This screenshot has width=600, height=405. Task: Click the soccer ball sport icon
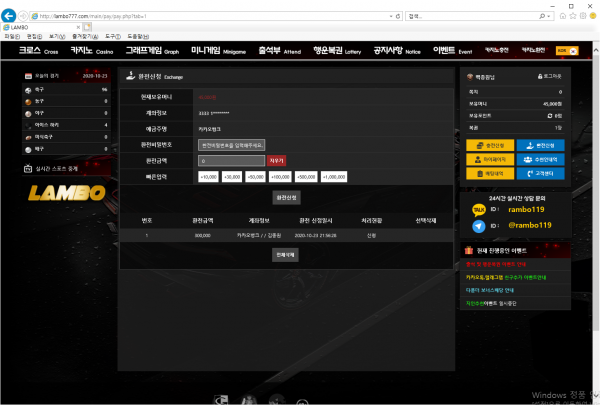[x=28, y=90]
